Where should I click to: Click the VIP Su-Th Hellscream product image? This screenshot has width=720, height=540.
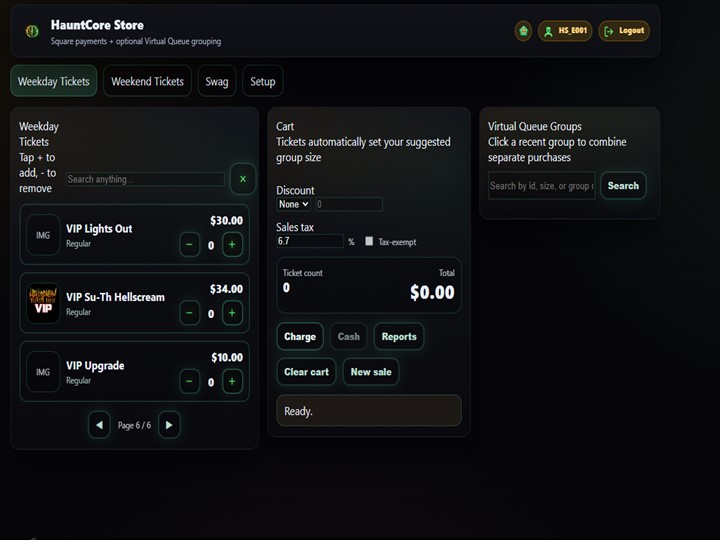click(43, 303)
